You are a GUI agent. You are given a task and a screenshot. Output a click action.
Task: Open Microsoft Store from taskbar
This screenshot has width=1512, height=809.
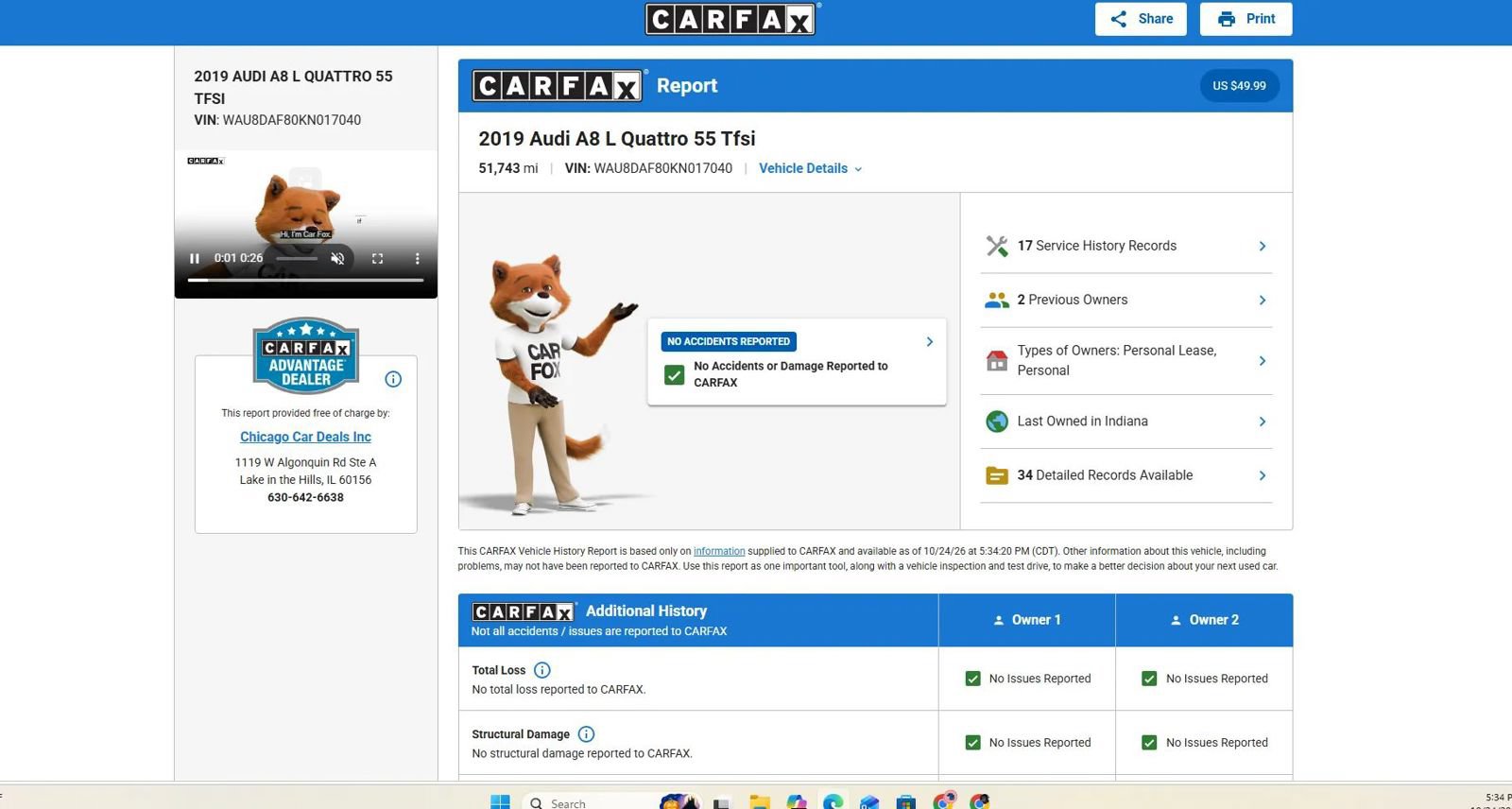tap(906, 801)
